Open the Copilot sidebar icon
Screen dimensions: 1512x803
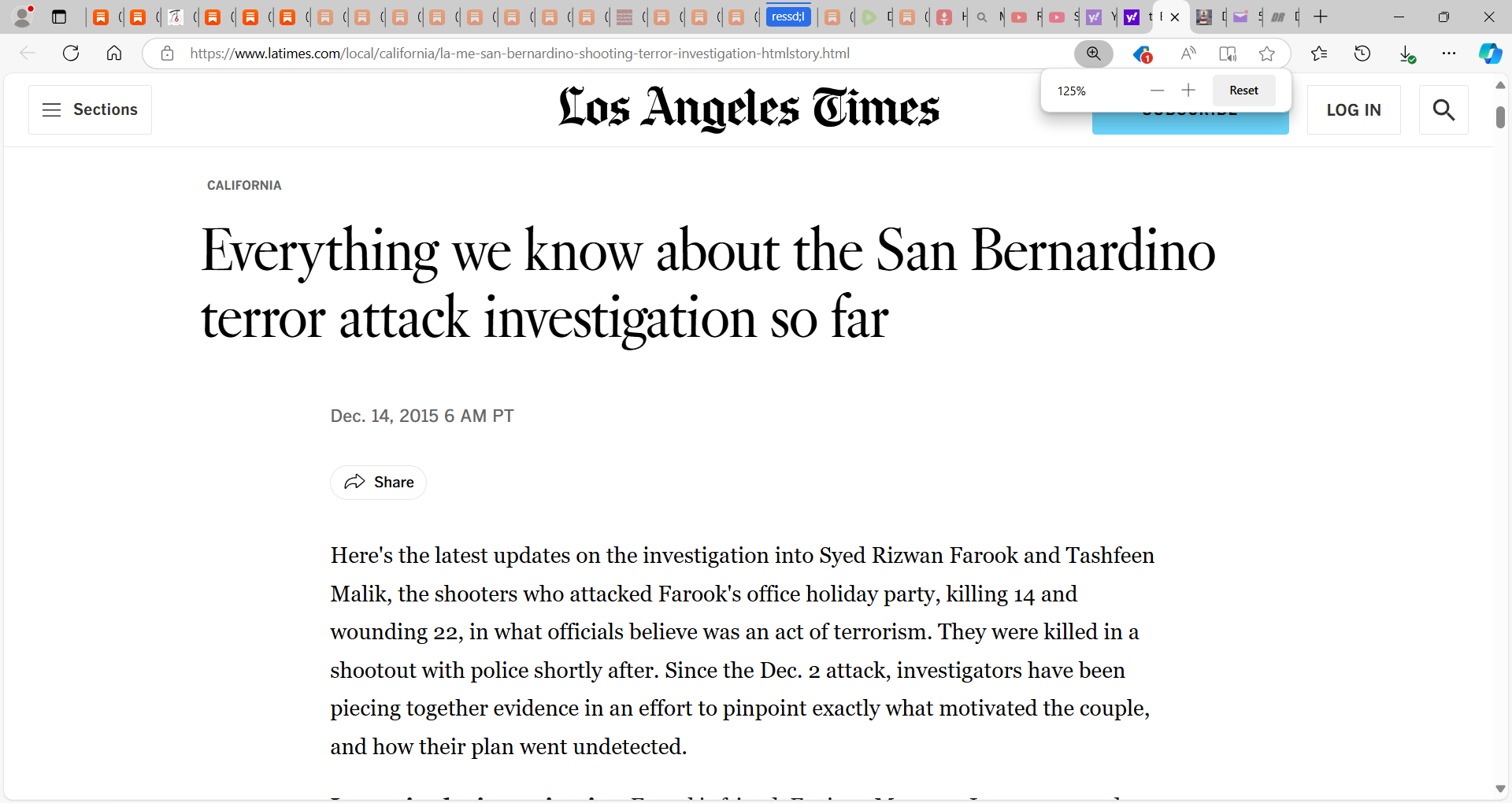(1490, 54)
